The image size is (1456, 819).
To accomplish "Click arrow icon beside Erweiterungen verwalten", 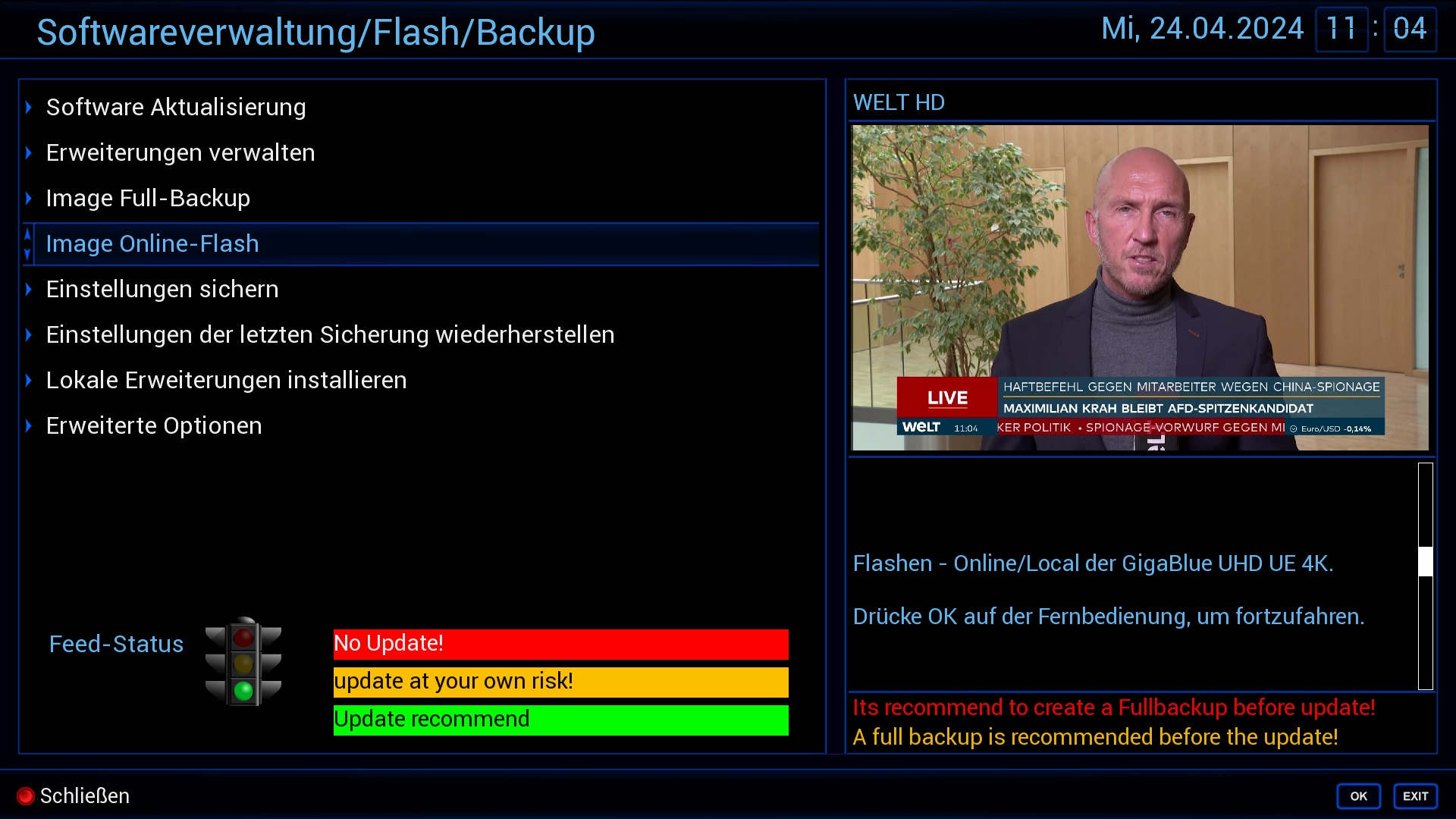I will click(x=29, y=152).
